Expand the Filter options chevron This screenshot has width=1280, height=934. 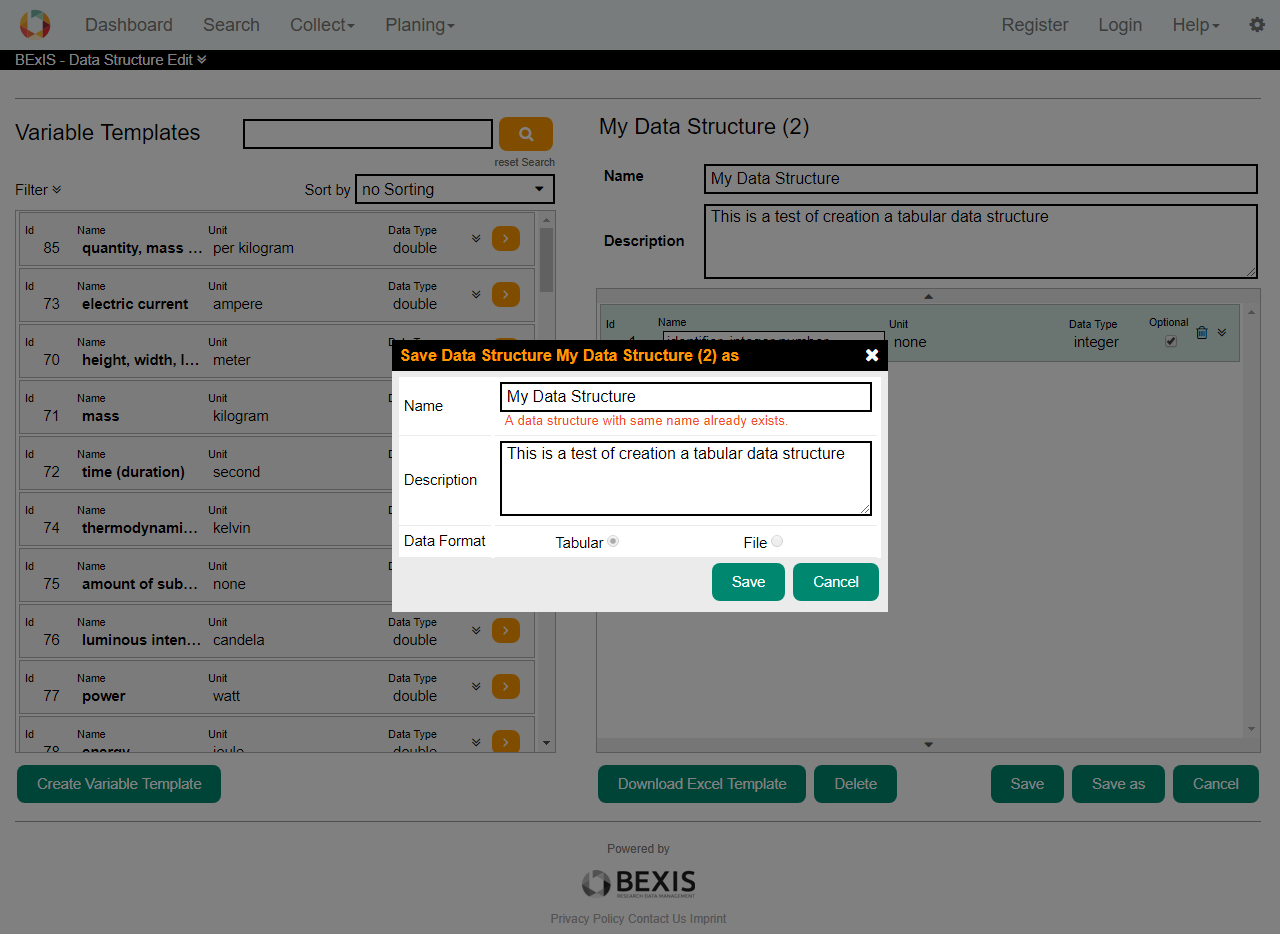pyautogui.click(x=57, y=190)
